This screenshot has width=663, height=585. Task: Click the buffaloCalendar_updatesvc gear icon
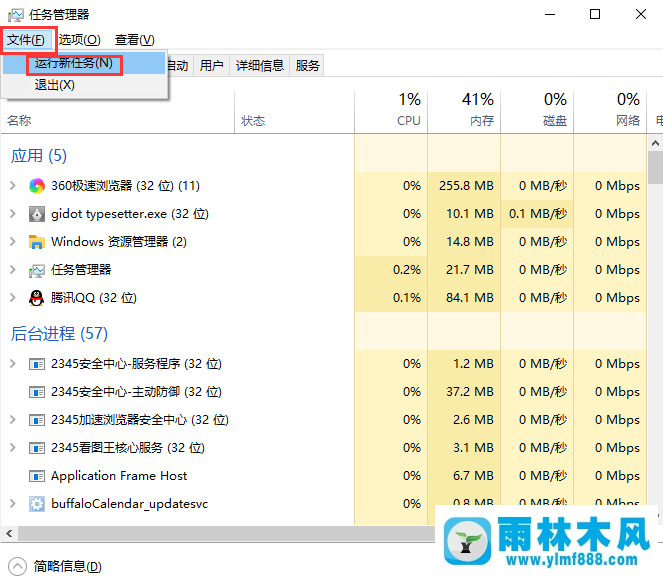tap(37, 504)
